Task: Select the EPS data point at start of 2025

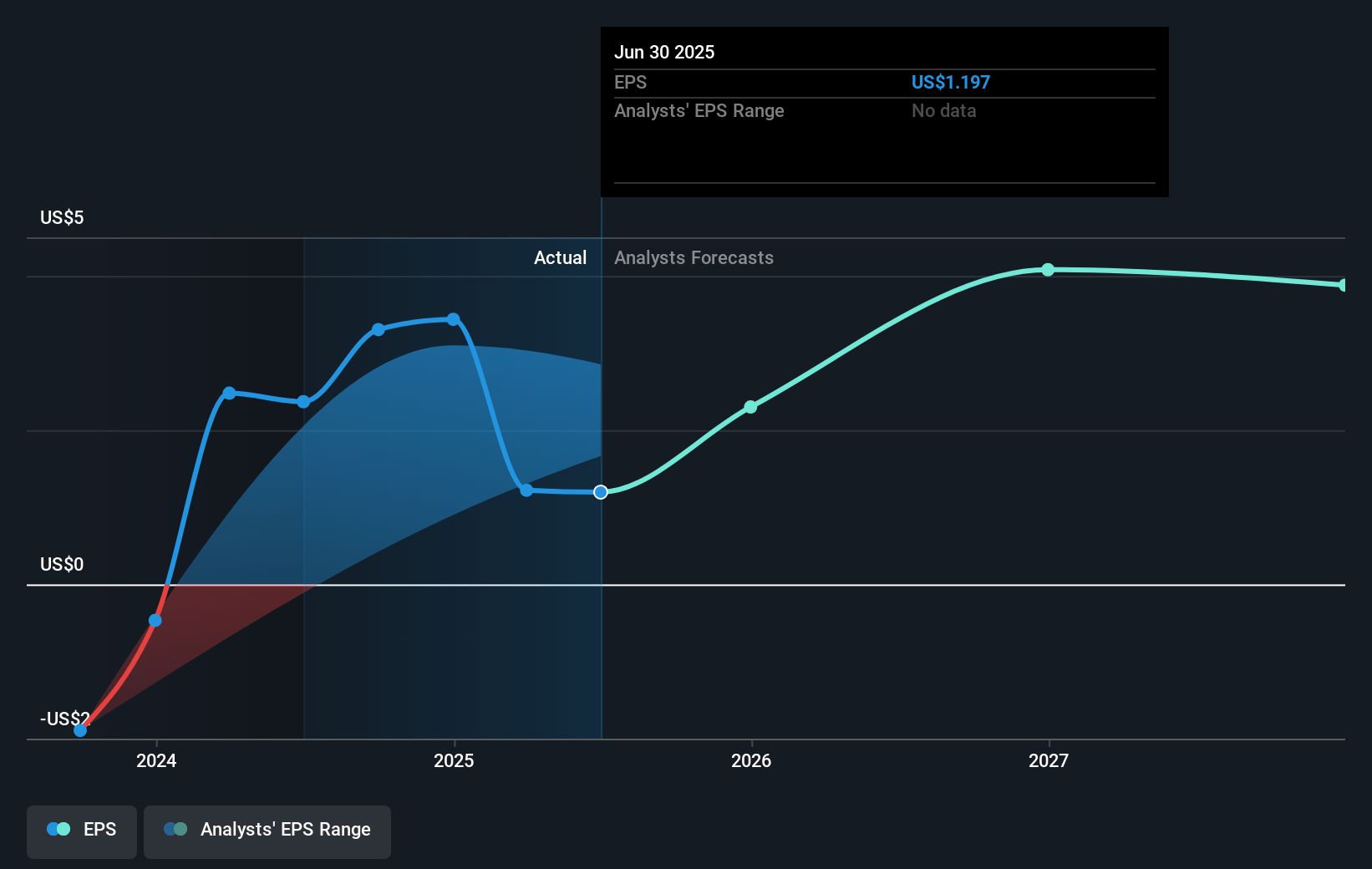Action: (453, 319)
